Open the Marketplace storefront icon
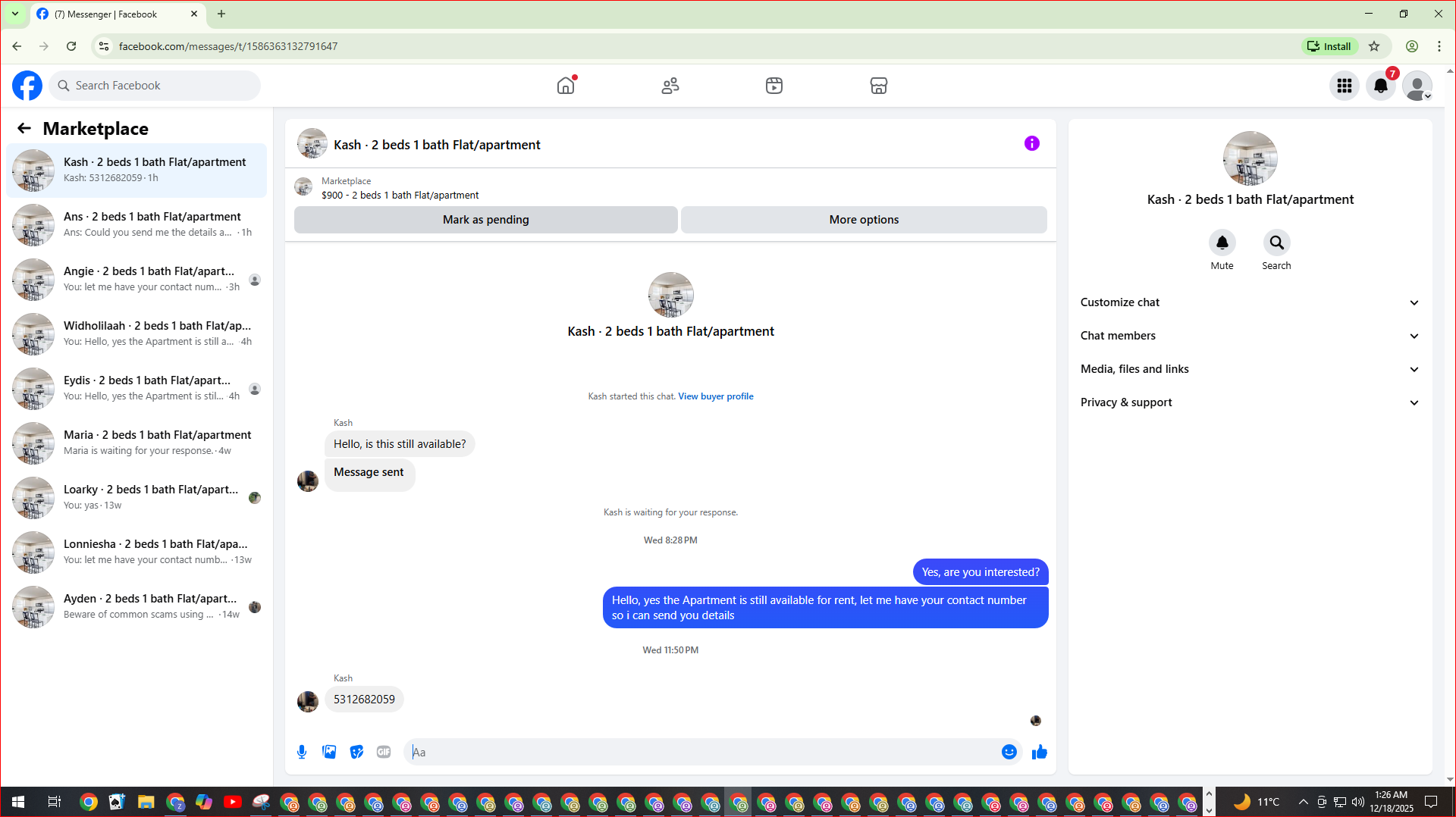This screenshot has width=1456, height=817. [879, 86]
